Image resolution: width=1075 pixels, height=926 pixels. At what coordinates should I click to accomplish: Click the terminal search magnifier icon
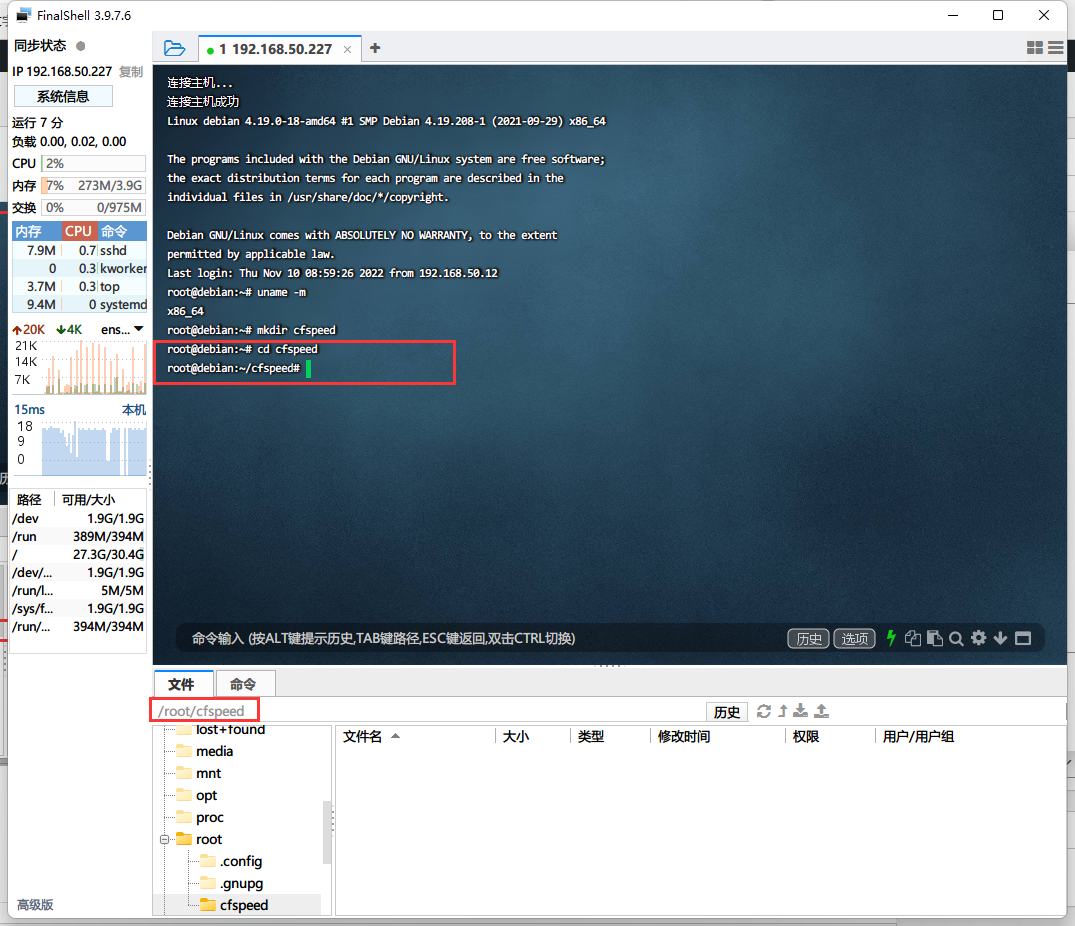[x=956, y=638]
